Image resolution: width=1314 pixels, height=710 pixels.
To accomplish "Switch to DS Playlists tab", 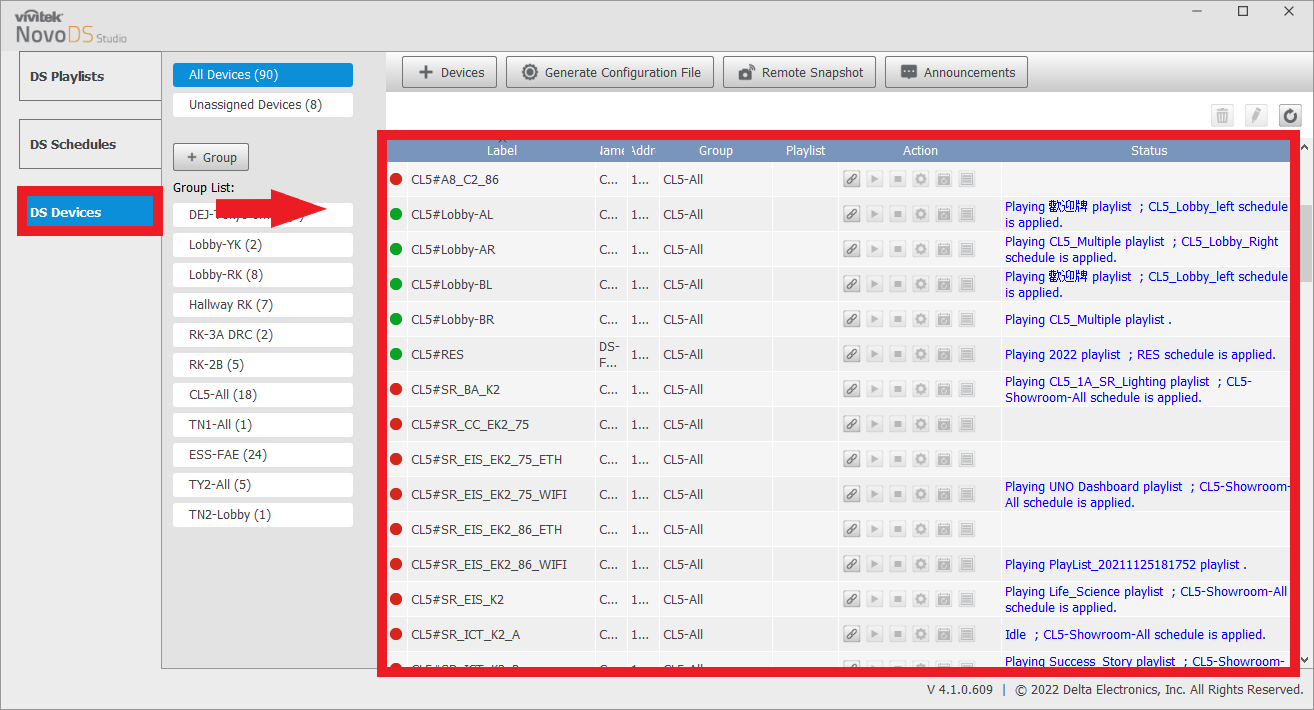I will tap(90, 76).
